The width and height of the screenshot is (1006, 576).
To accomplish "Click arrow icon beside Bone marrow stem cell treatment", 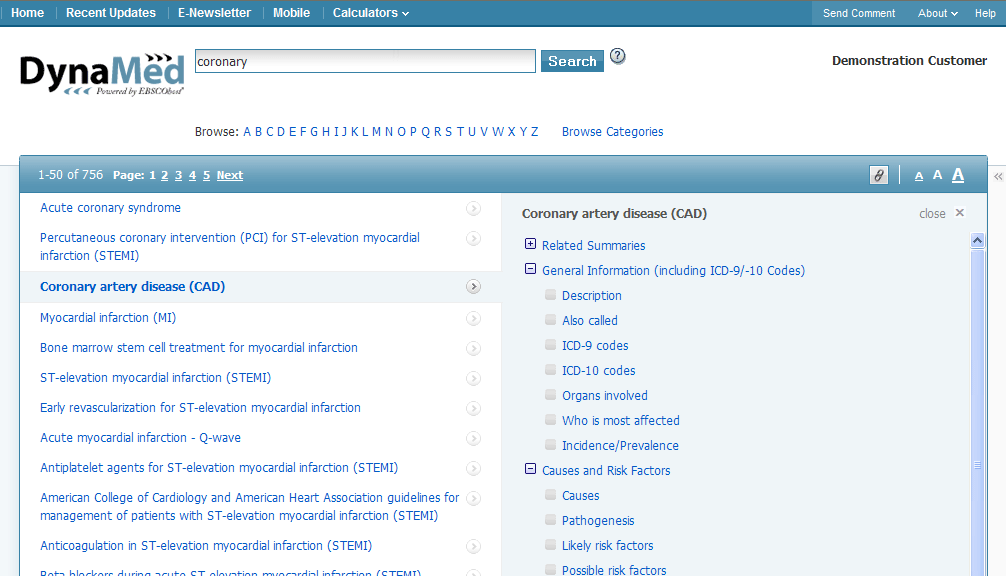I will point(473,348).
